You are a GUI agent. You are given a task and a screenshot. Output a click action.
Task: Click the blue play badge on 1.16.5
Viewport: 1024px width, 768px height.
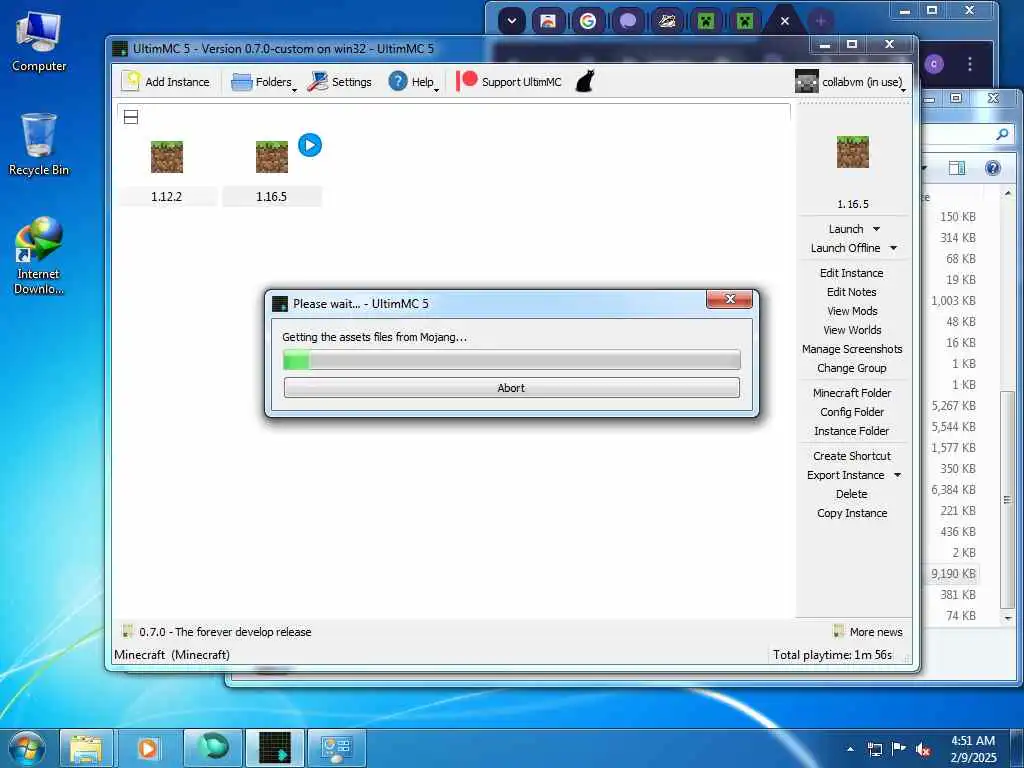pyautogui.click(x=310, y=145)
